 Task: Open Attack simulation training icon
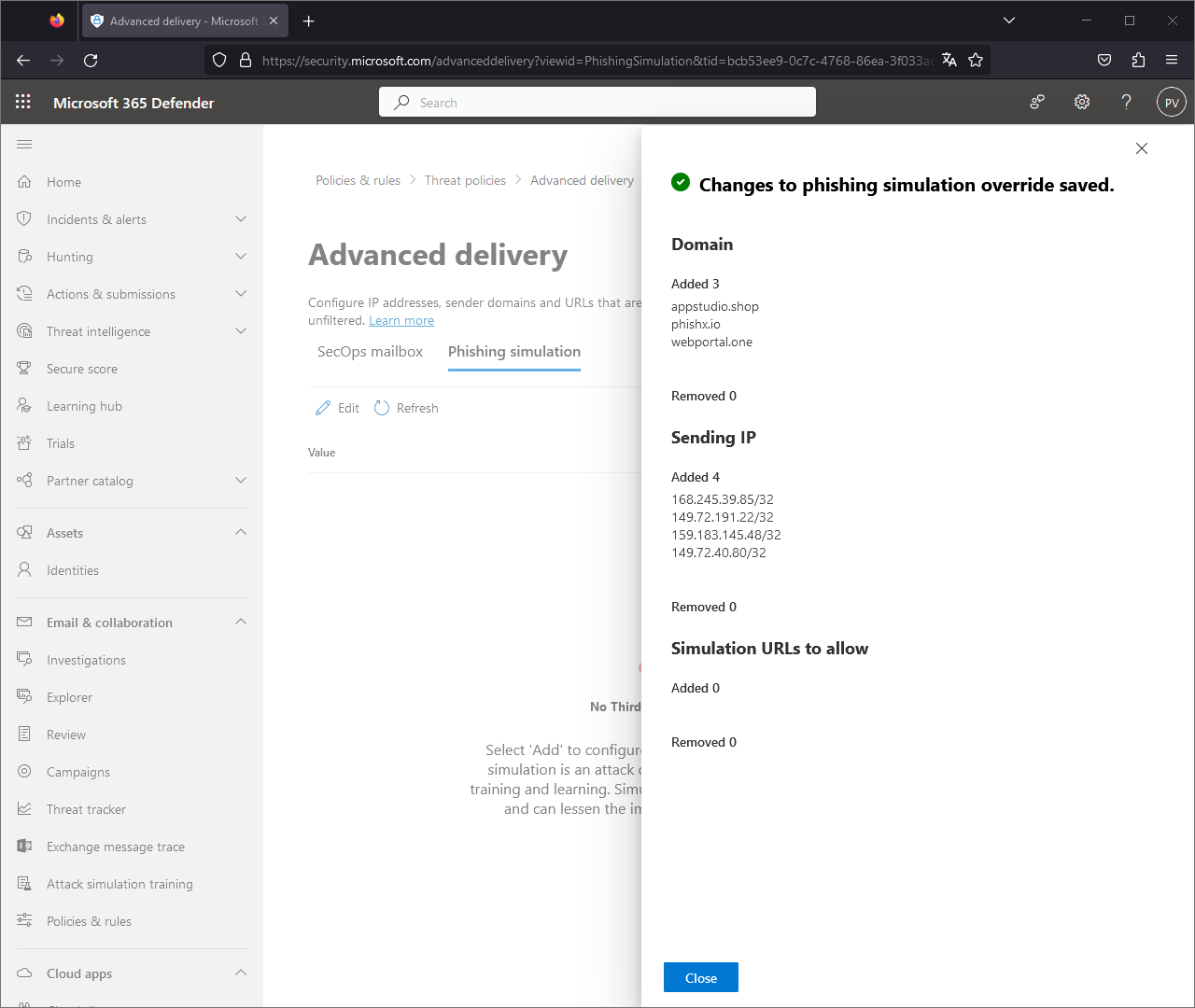(24, 883)
